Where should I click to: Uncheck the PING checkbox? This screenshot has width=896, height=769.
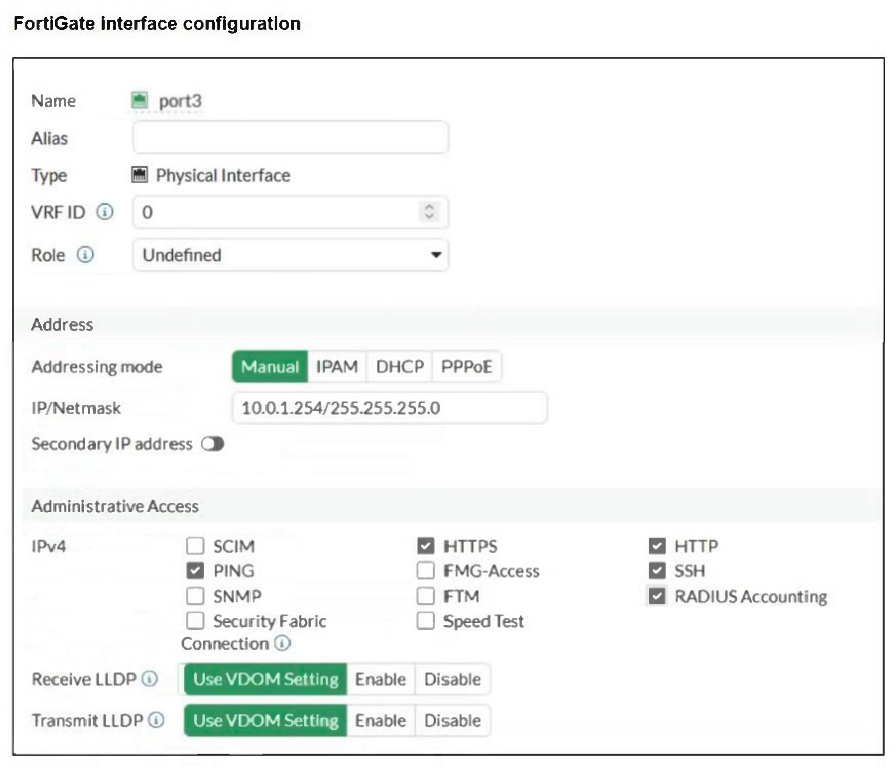195,571
